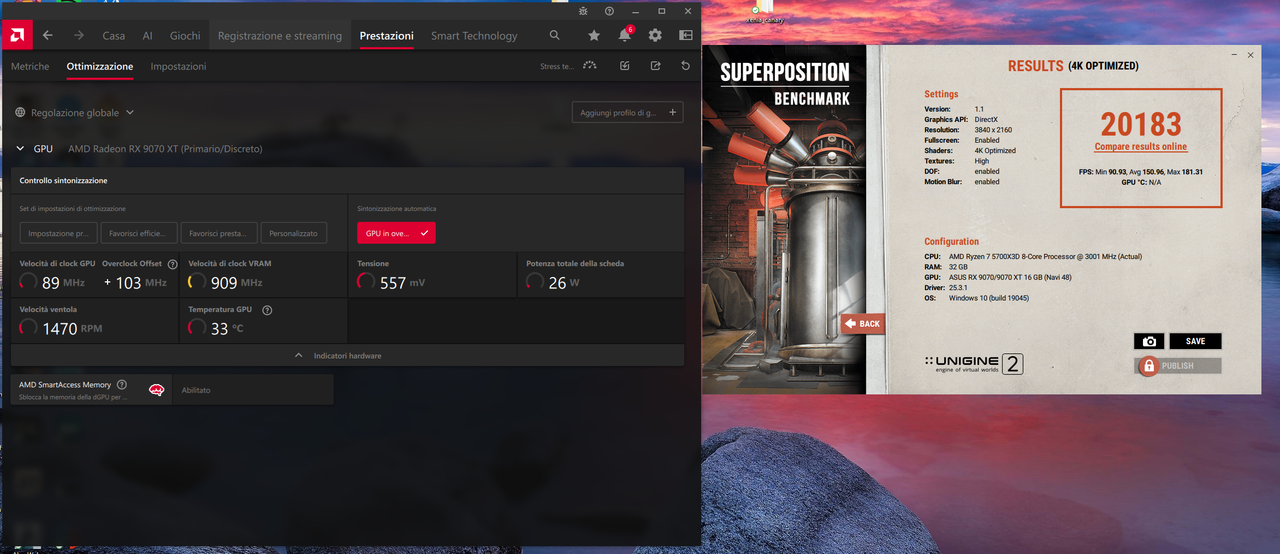Click the Controllo sintonizzazione header
This screenshot has width=1280, height=554.
[63, 181]
